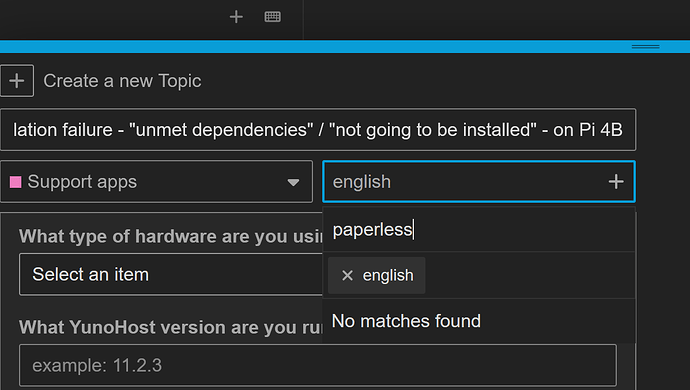This screenshot has width=690, height=390.
Task: Open the keyboard shortcuts icon
Action: tap(272, 17)
